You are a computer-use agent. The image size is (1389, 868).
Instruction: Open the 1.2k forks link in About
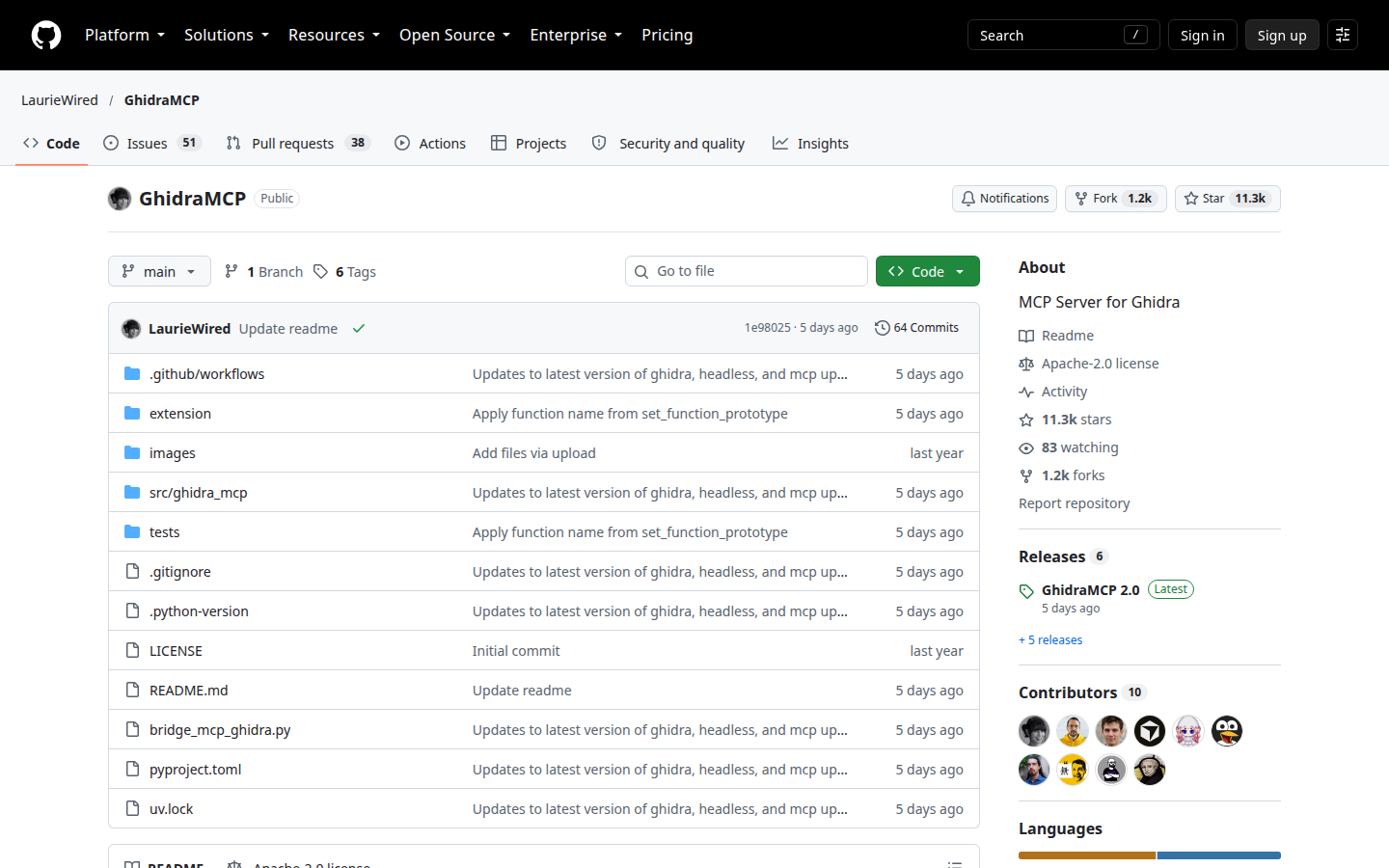(1062, 475)
